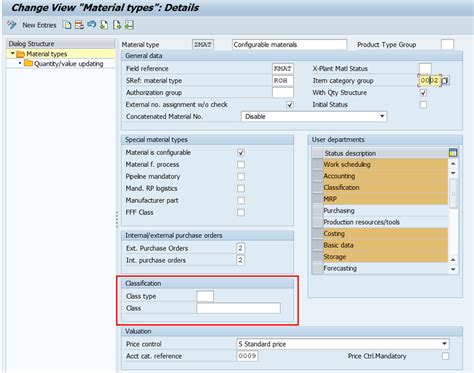Click row selector beside Purchasing
474x373 pixels.
[x=317, y=211]
